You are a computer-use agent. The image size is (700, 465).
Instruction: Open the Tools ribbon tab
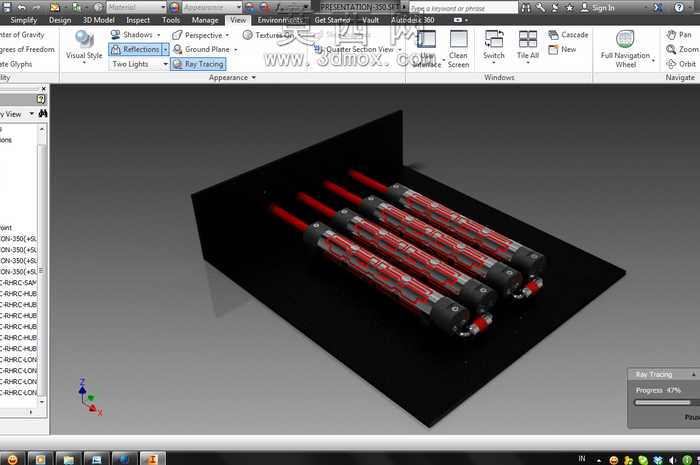(x=171, y=20)
